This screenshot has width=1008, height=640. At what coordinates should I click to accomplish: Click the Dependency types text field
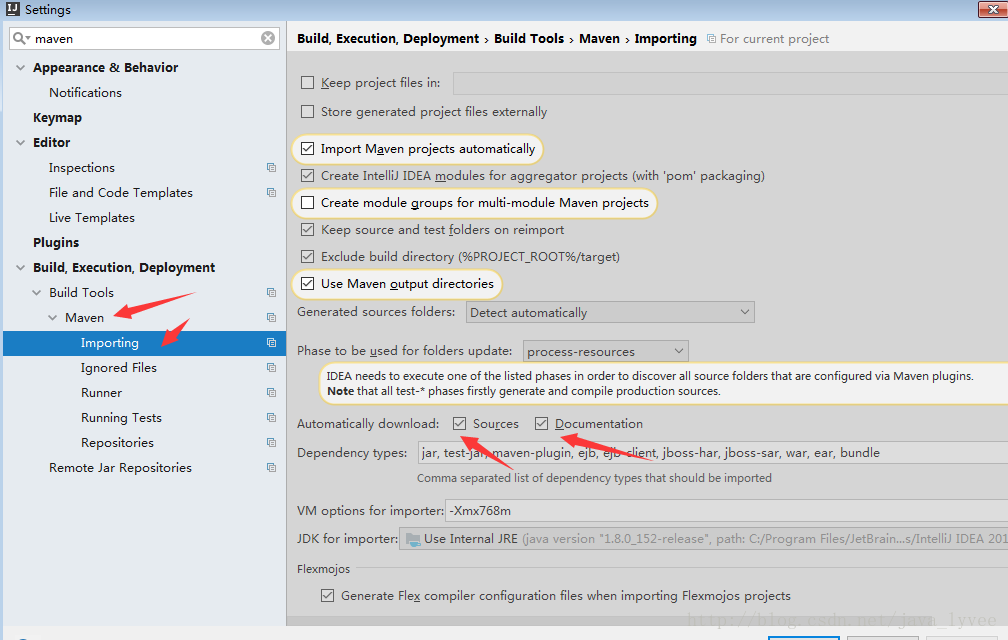click(x=713, y=452)
